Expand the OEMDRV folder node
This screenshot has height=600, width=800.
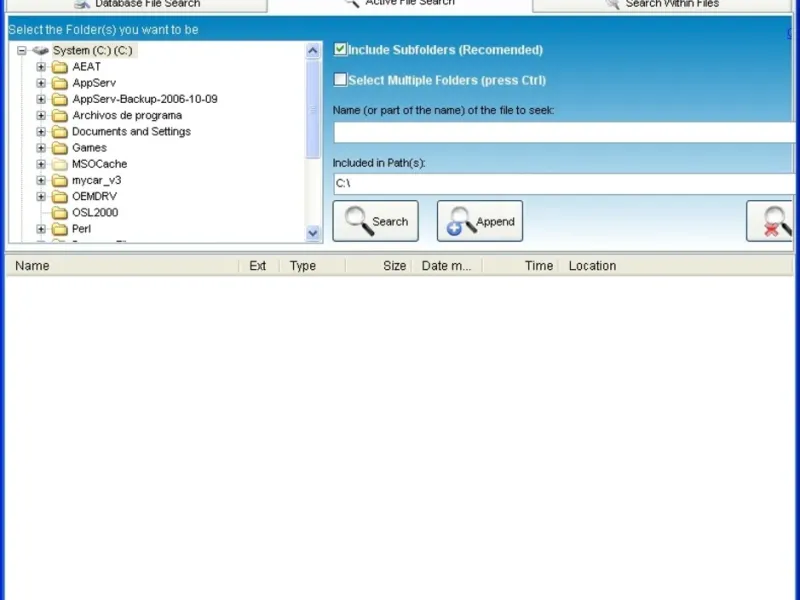click(41, 196)
